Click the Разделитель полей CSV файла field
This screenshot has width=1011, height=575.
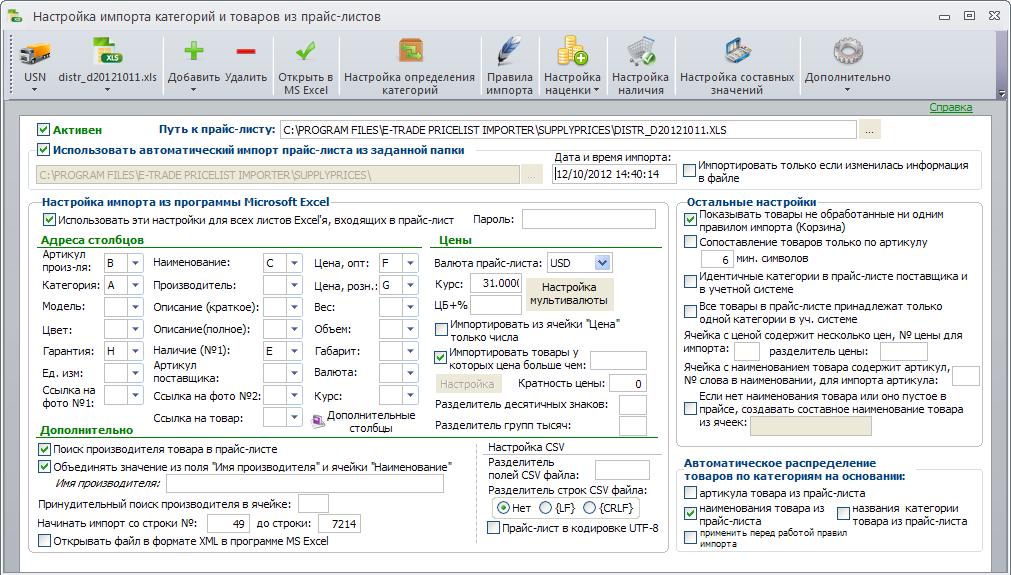point(622,470)
